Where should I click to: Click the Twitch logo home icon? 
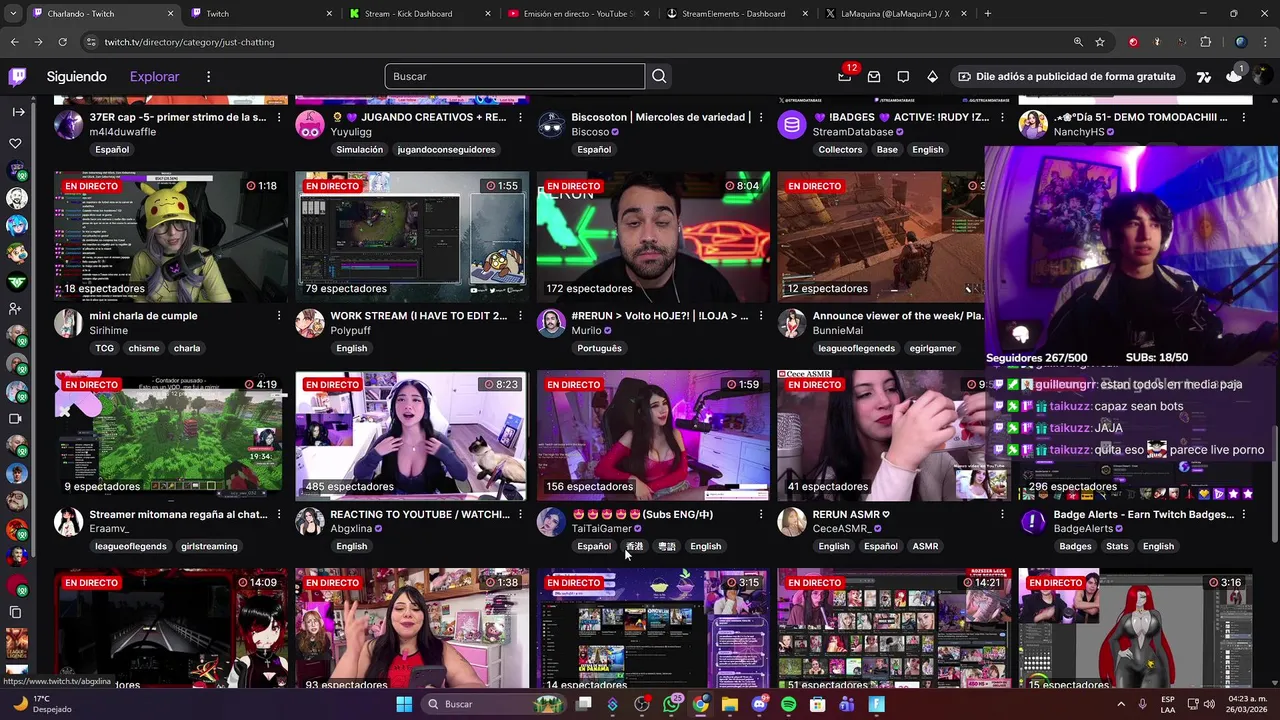click(17, 76)
